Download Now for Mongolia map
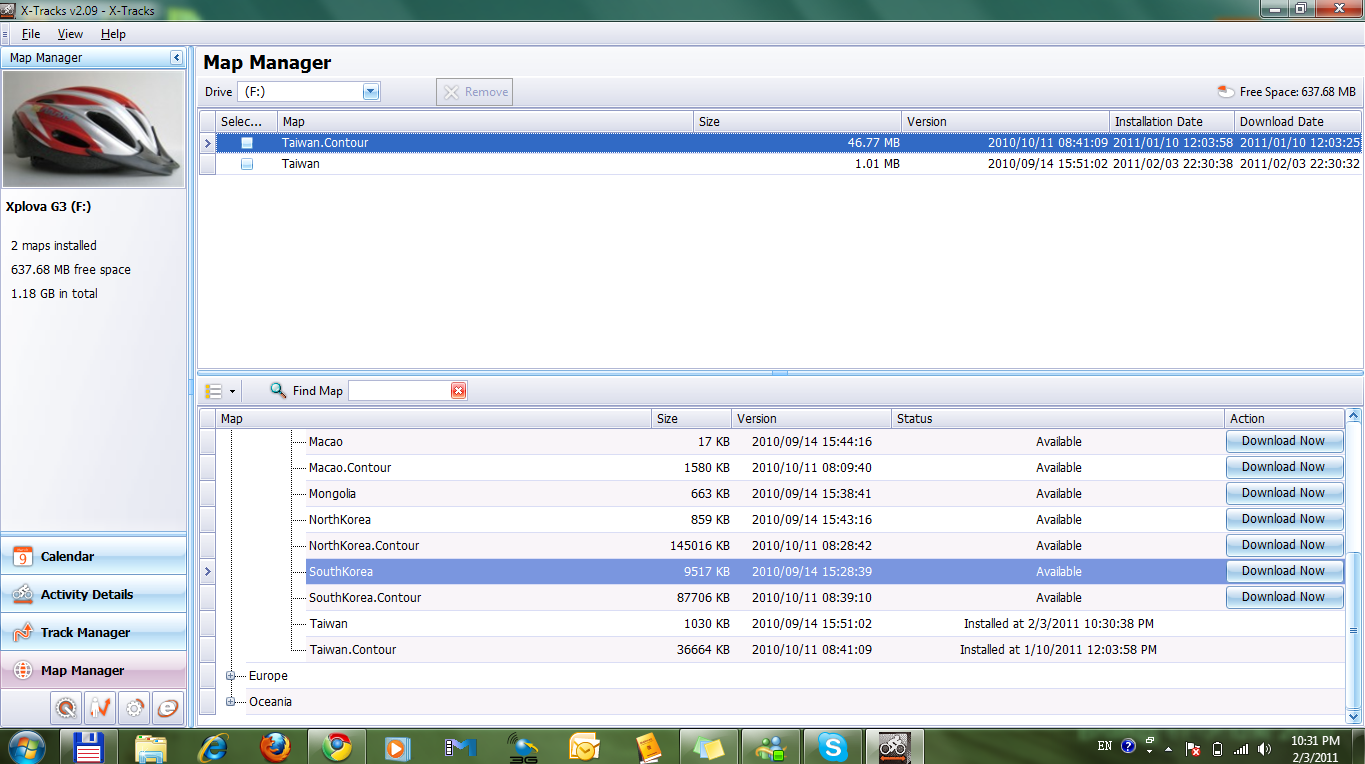This screenshot has height=764, width=1365. coord(1283,493)
